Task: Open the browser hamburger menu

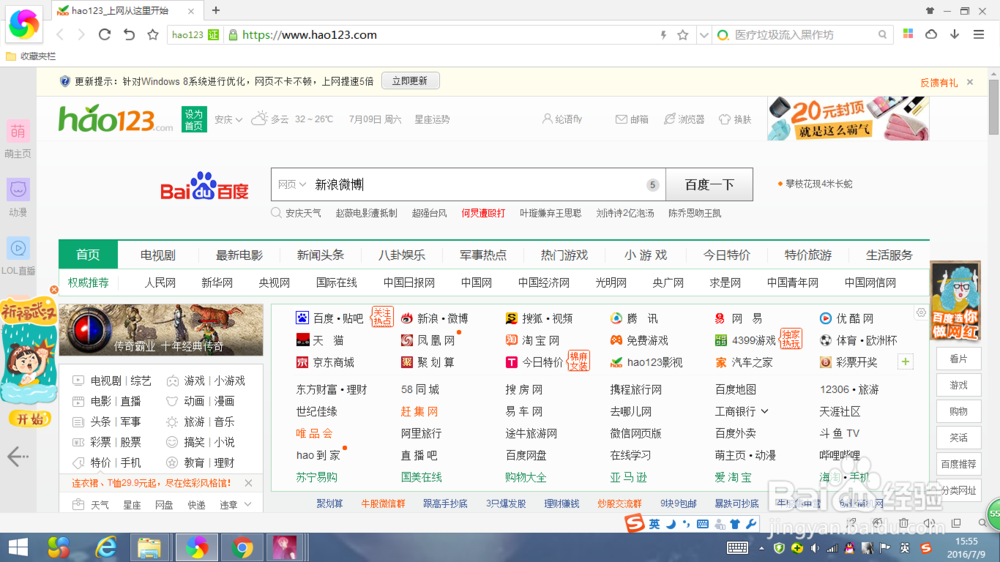Action: tap(978, 34)
